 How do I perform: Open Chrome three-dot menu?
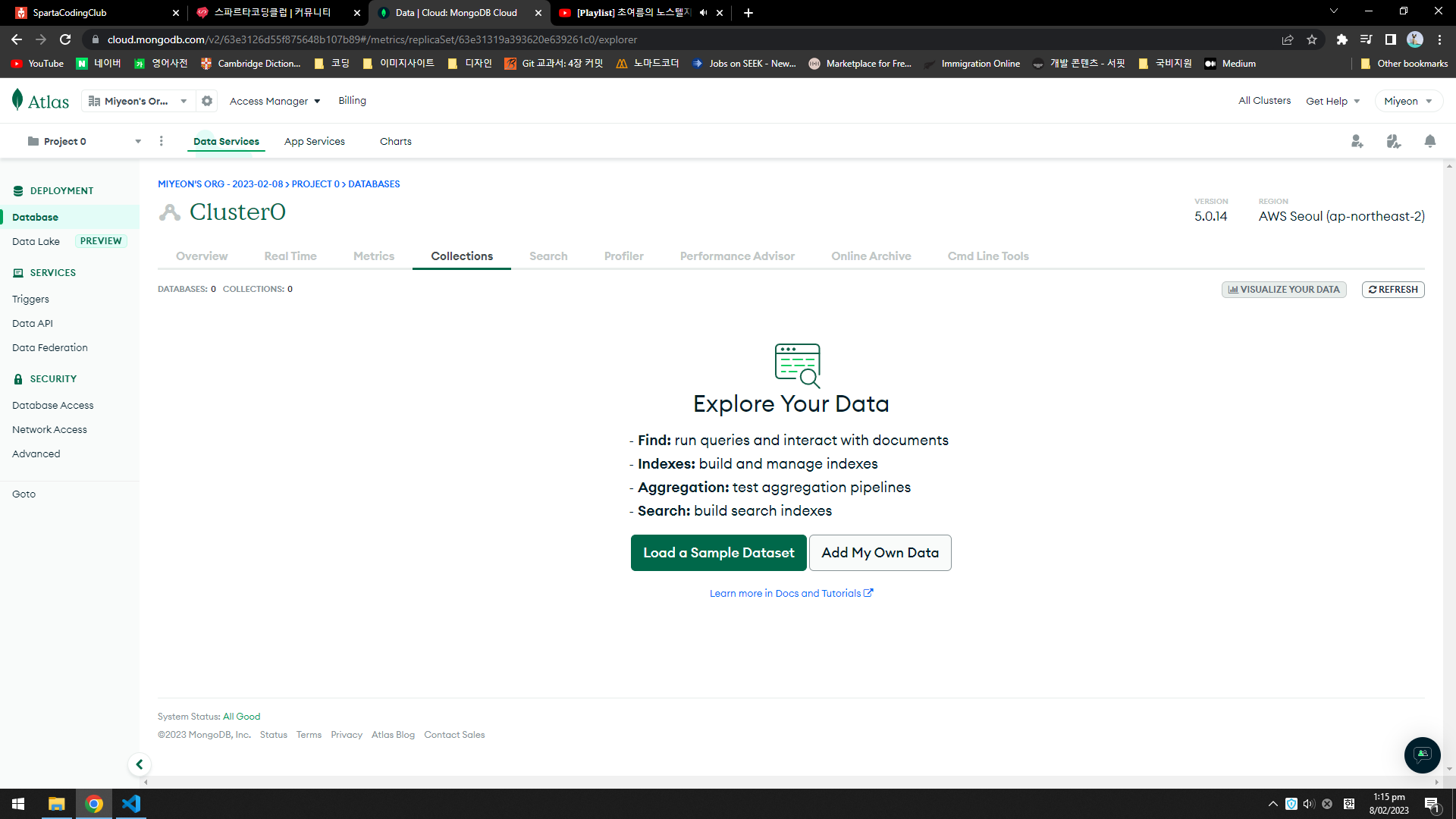pyautogui.click(x=1439, y=39)
